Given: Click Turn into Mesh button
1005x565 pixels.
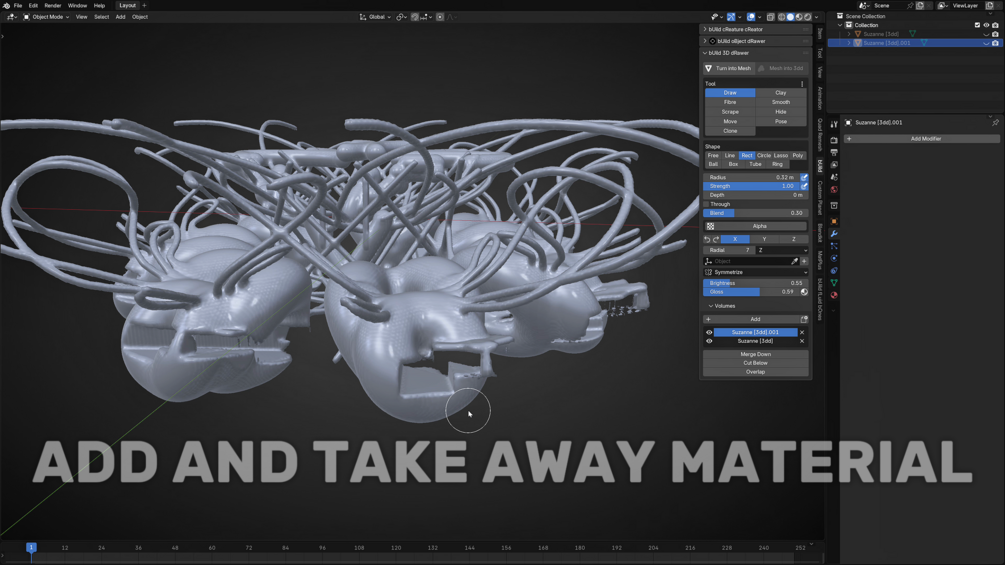Looking at the screenshot, I should tap(729, 69).
